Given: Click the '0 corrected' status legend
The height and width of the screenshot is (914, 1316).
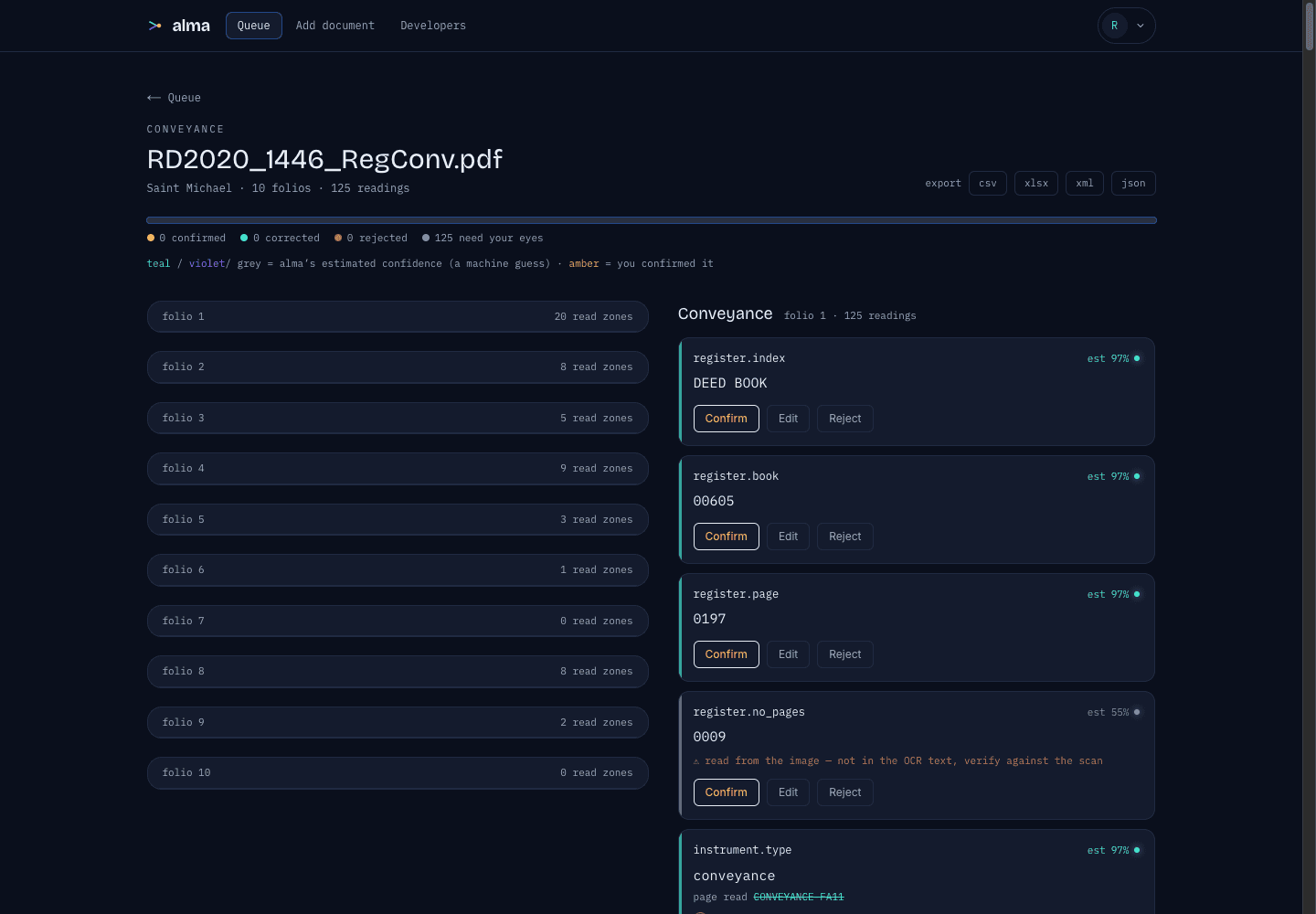Looking at the screenshot, I should pos(280,238).
